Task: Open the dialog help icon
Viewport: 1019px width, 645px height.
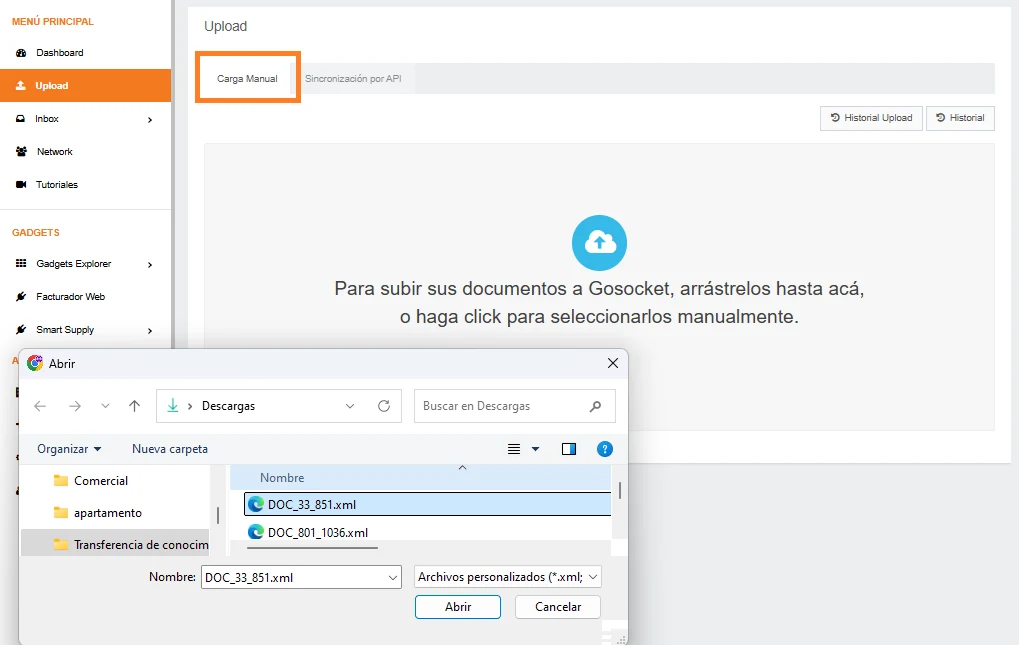Action: pos(604,449)
